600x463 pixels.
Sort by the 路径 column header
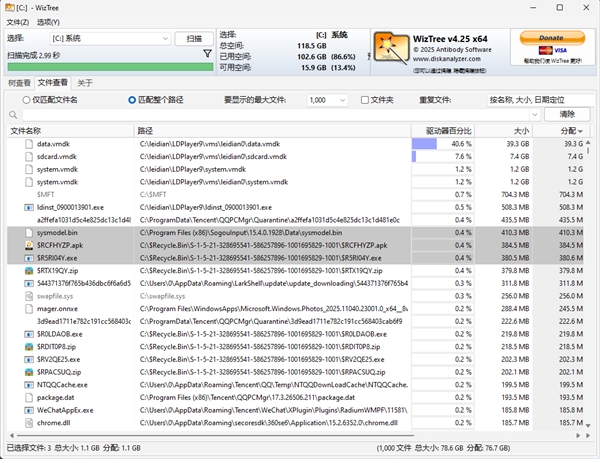(x=272, y=131)
